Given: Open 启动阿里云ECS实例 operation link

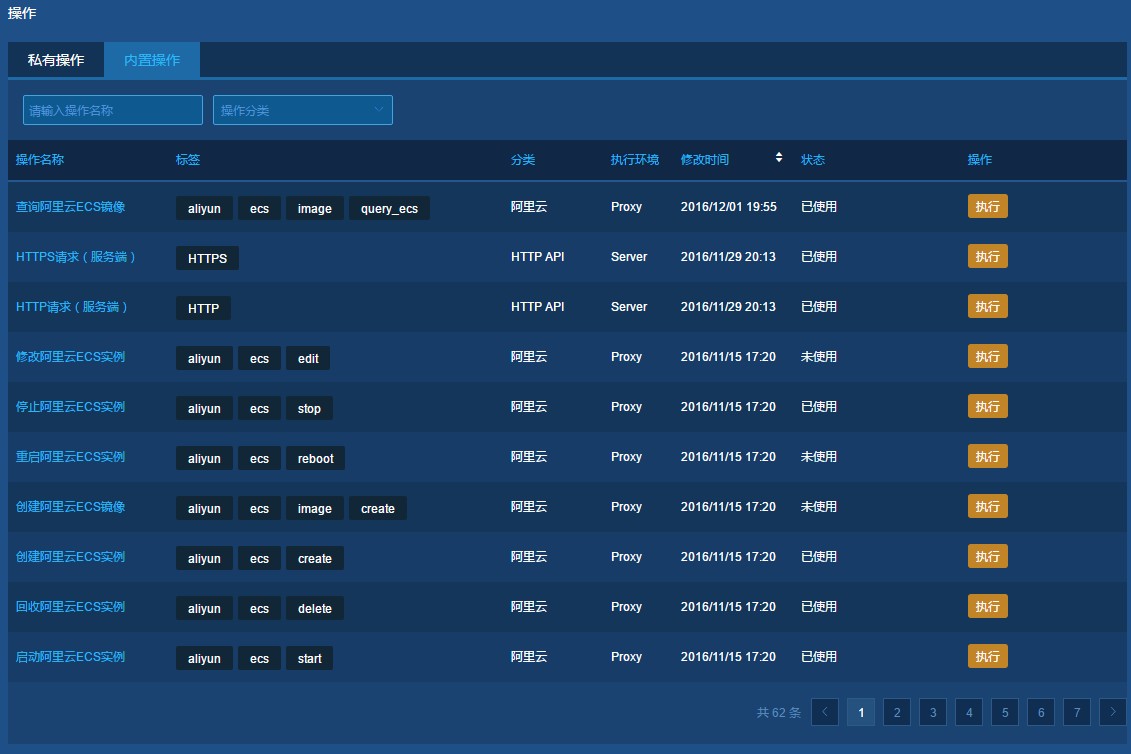Looking at the screenshot, I should pyautogui.click(x=71, y=657).
